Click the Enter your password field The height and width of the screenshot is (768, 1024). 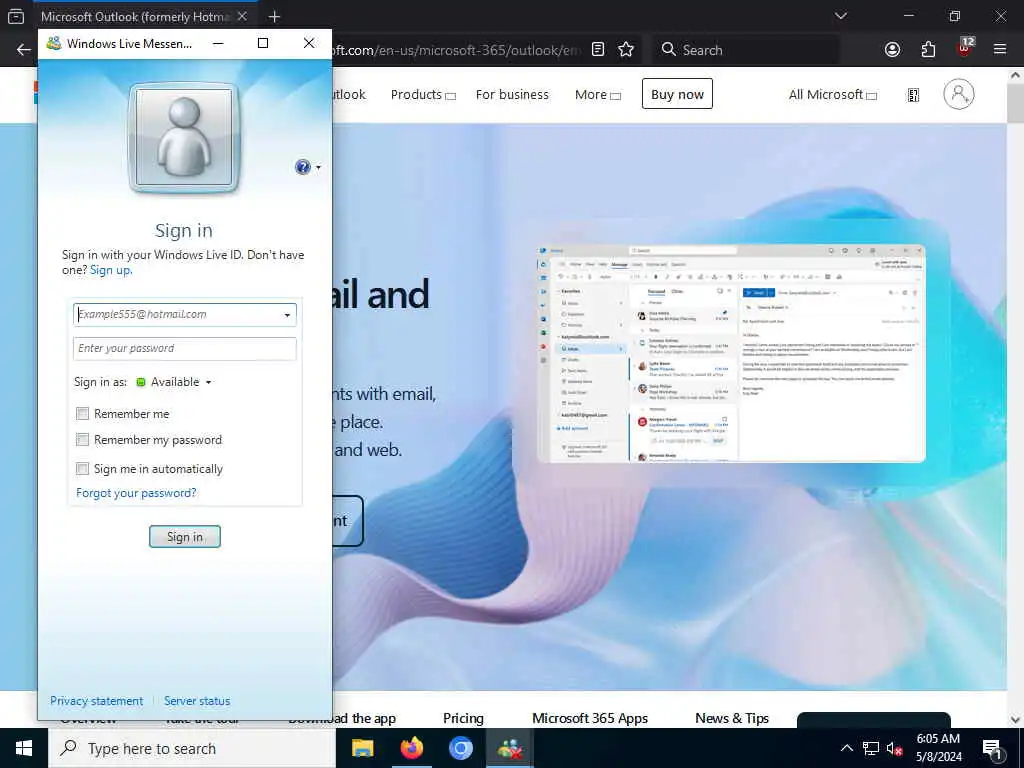coord(185,349)
